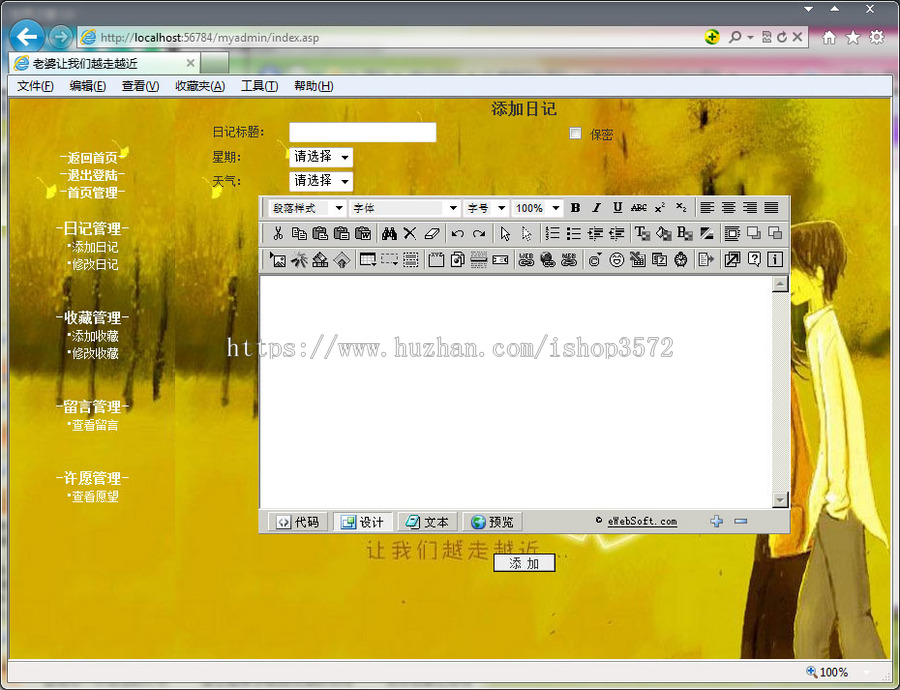The image size is (900, 690).
Task: Click the plus to enlarge editor height
Action: [x=716, y=521]
